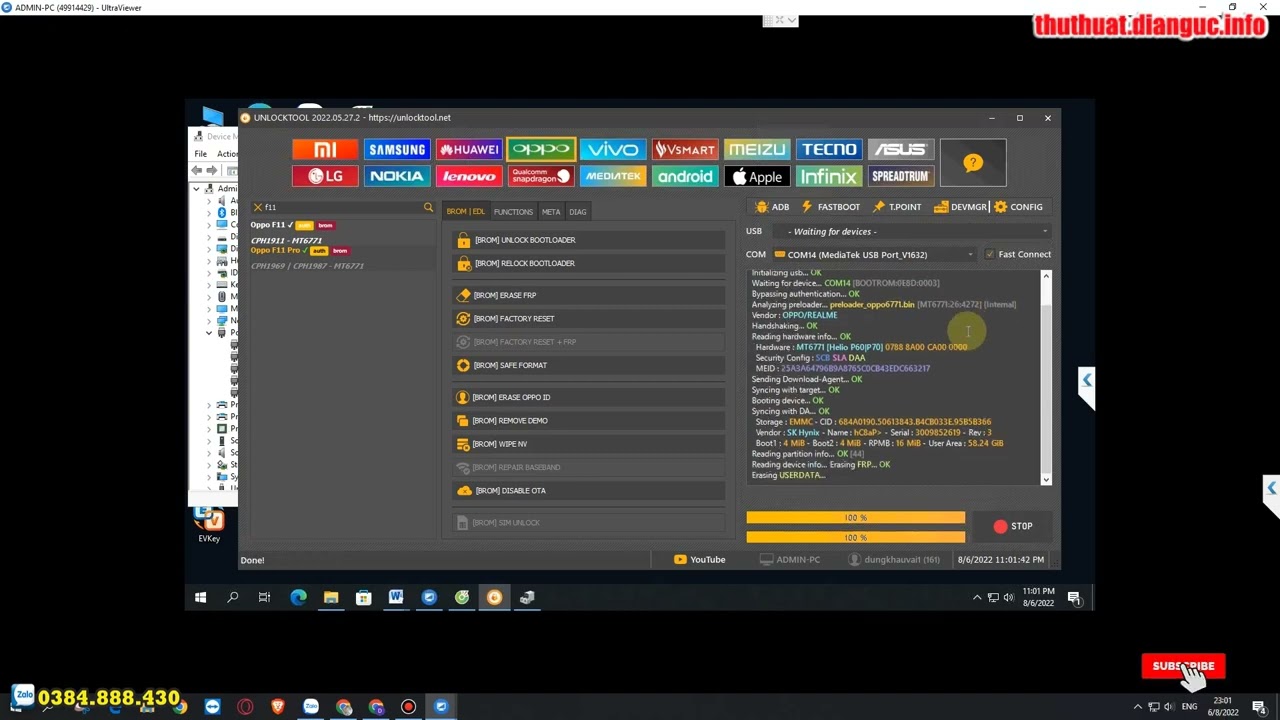This screenshot has width=1280, height=720.
Task: Select the Vsmart brand logo
Action: [x=685, y=150]
